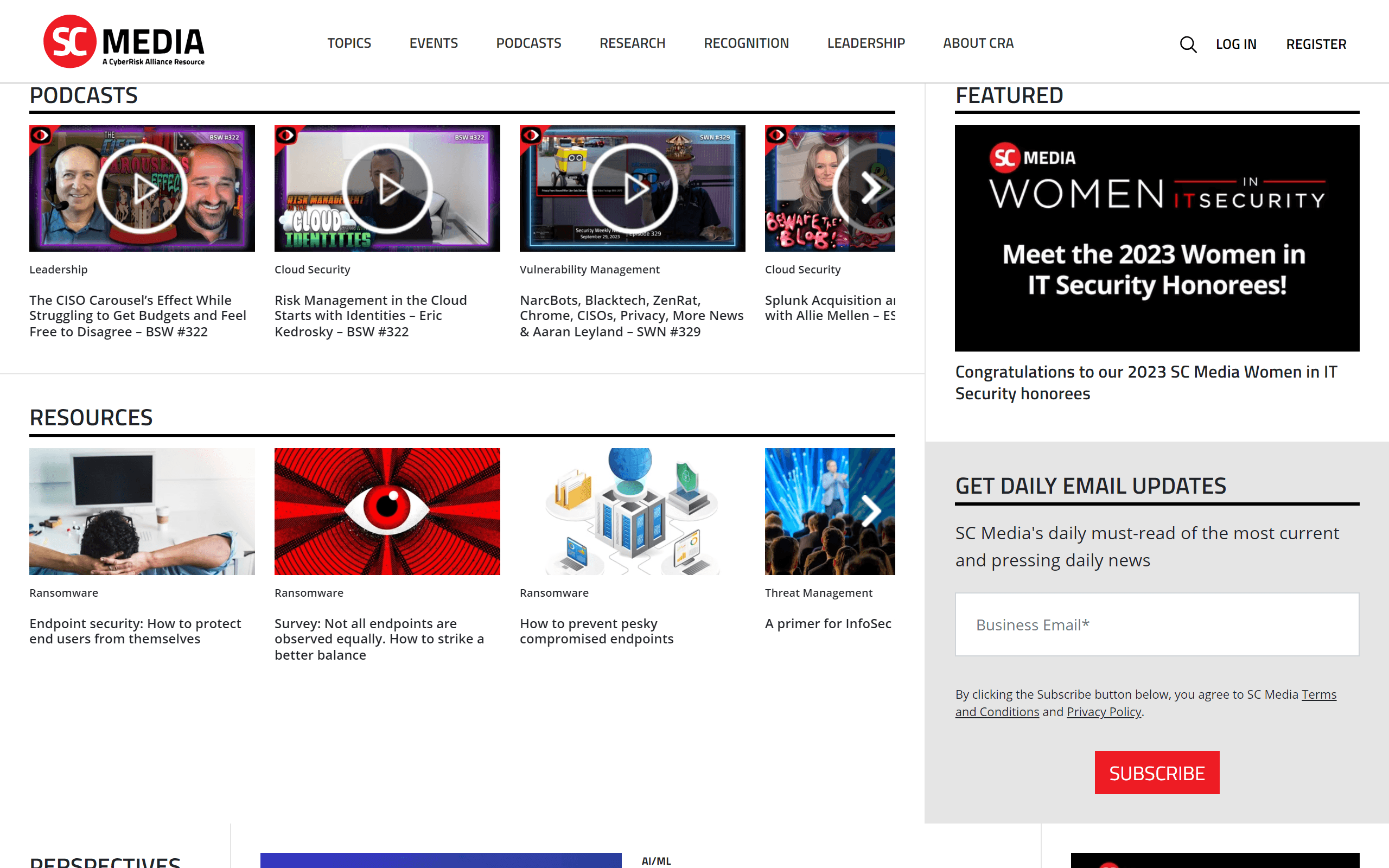Play the Cloud Identities podcast video
The width and height of the screenshot is (1389, 868).
pyautogui.click(x=387, y=188)
